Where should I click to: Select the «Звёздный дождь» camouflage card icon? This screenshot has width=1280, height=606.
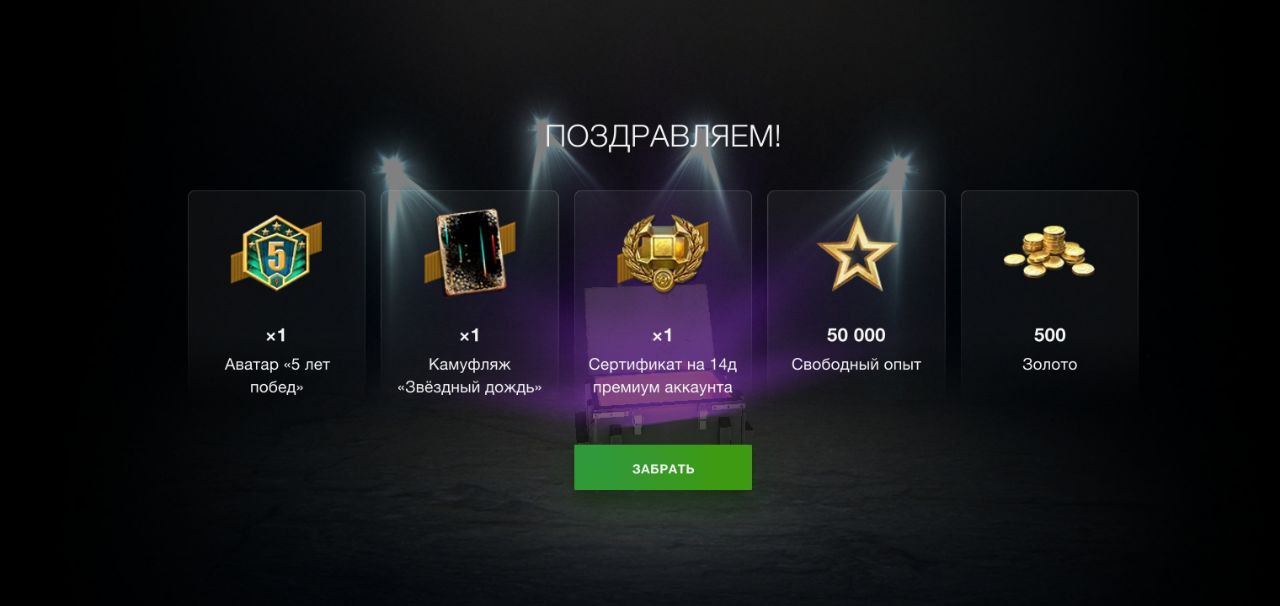click(469, 253)
